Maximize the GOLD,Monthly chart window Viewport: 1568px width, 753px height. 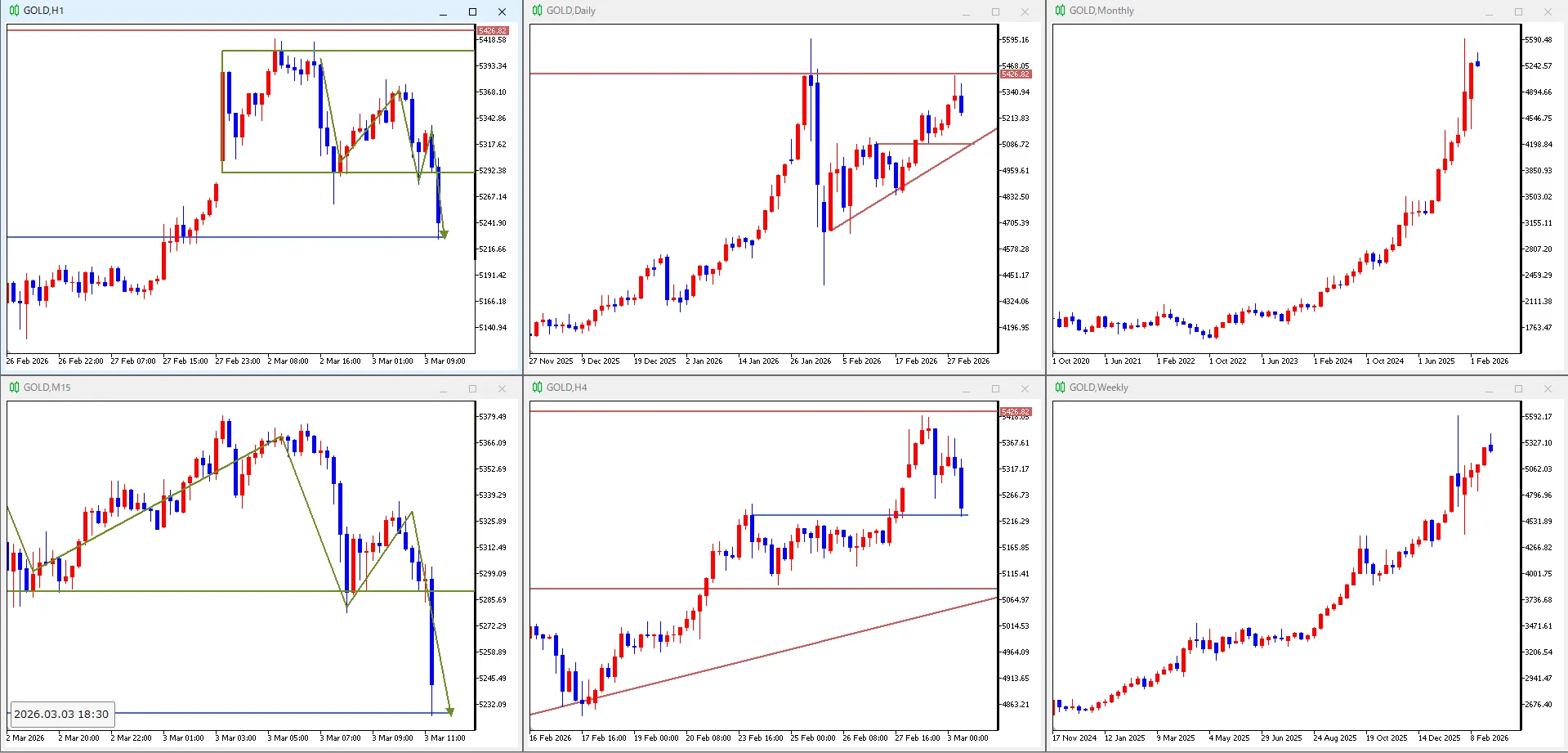[1518, 11]
